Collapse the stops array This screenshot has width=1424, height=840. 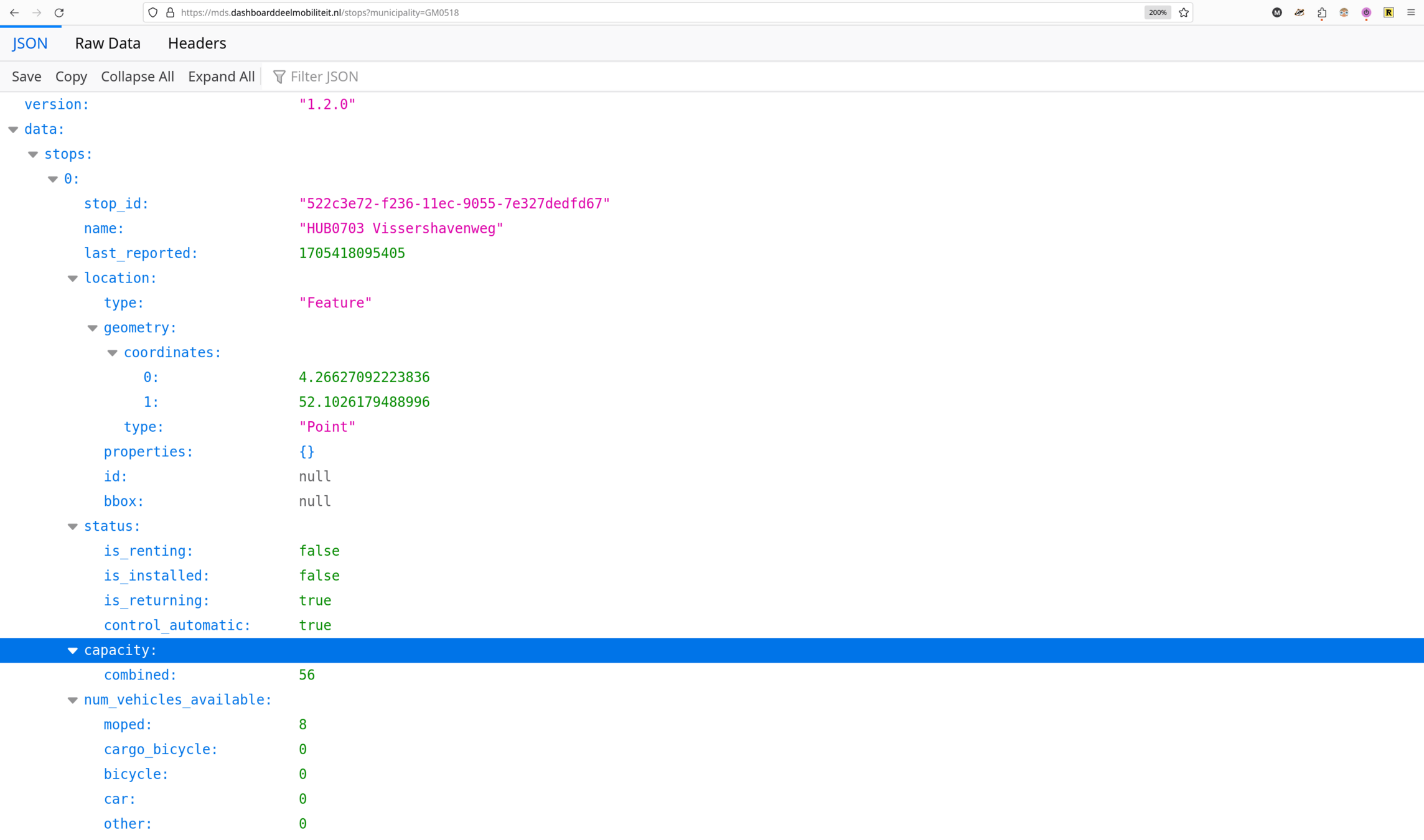coord(33,154)
